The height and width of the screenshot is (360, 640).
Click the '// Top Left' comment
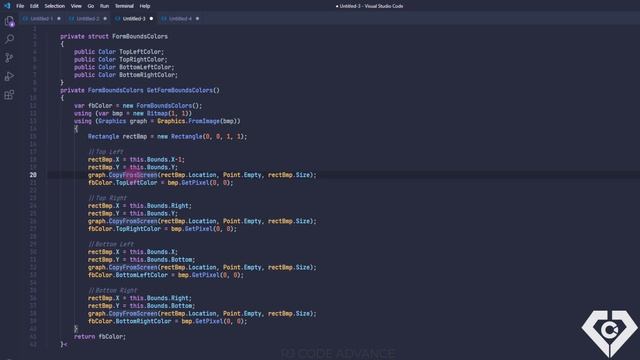click(x=106, y=152)
